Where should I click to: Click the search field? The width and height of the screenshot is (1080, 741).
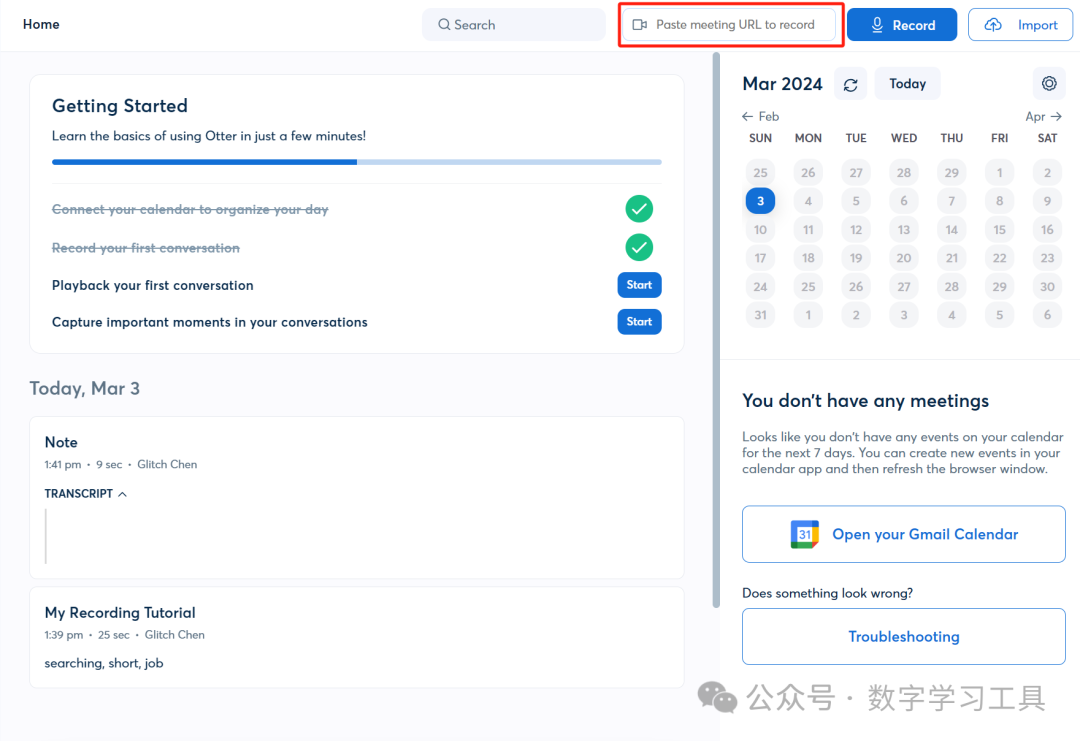point(514,25)
